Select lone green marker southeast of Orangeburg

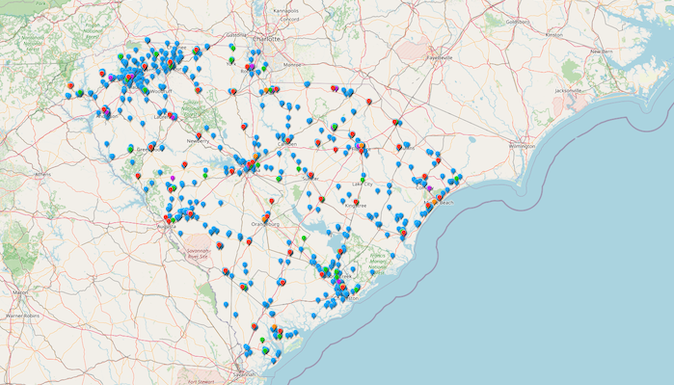tap(304, 238)
